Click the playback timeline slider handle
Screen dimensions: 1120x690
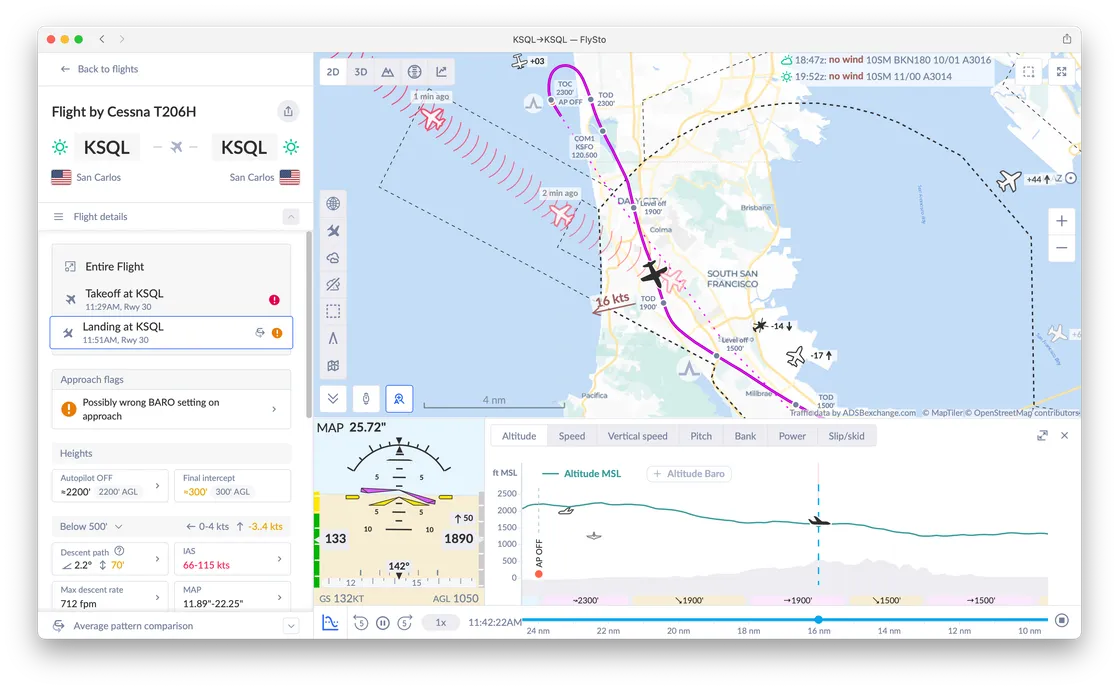click(819, 619)
